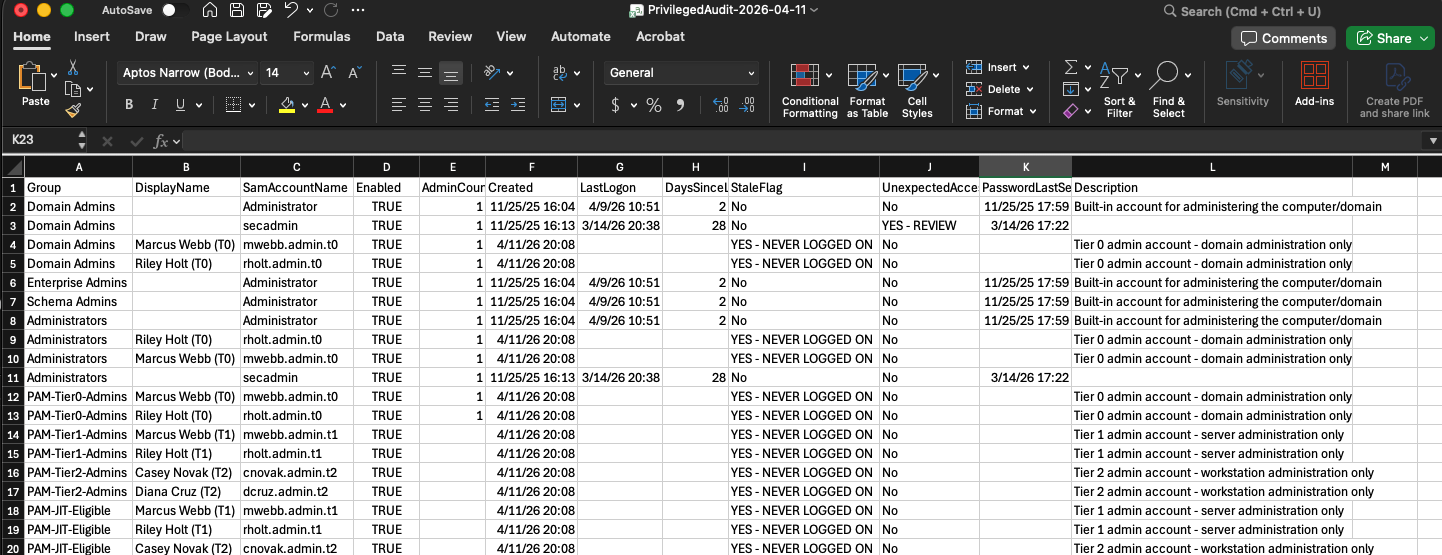The width and height of the screenshot is (1442, 555).
Task: Click the currency dollar sign icon
Action: click(x=616, y=105)
